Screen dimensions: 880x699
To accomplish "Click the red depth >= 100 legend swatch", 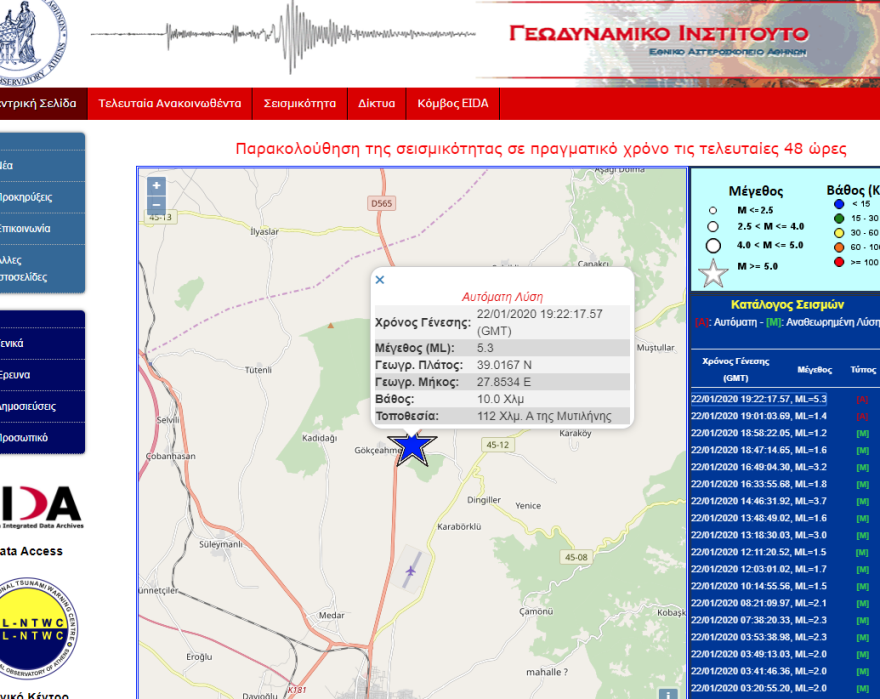I will [x=839, y=262].
